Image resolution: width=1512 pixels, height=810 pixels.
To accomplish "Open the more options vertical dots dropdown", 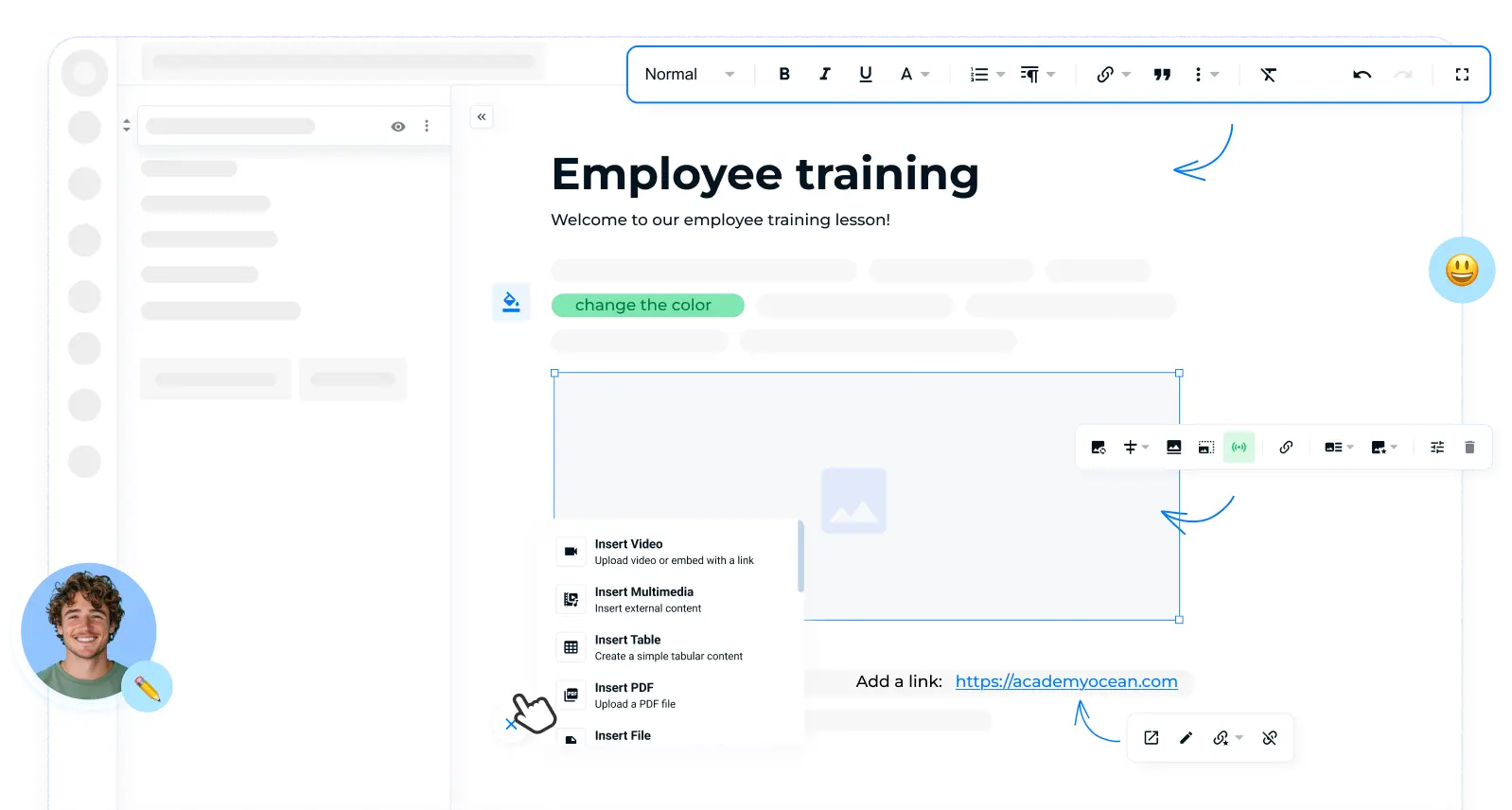I will 1205,74.
